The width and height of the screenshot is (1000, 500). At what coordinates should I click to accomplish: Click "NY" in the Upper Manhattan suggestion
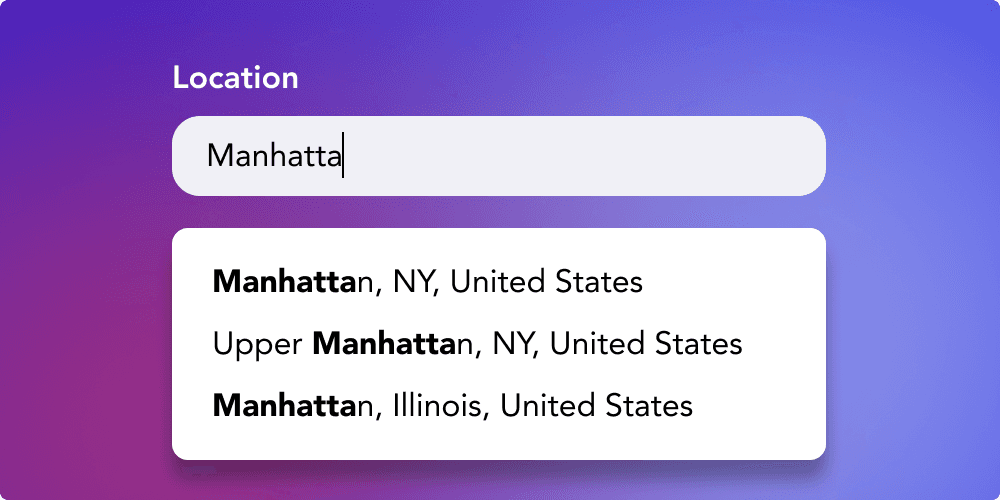(x=514, y=344)
